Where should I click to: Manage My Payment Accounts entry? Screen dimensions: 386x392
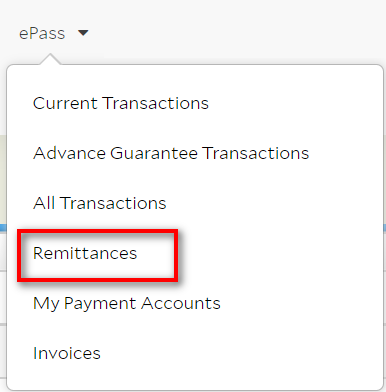127,304
